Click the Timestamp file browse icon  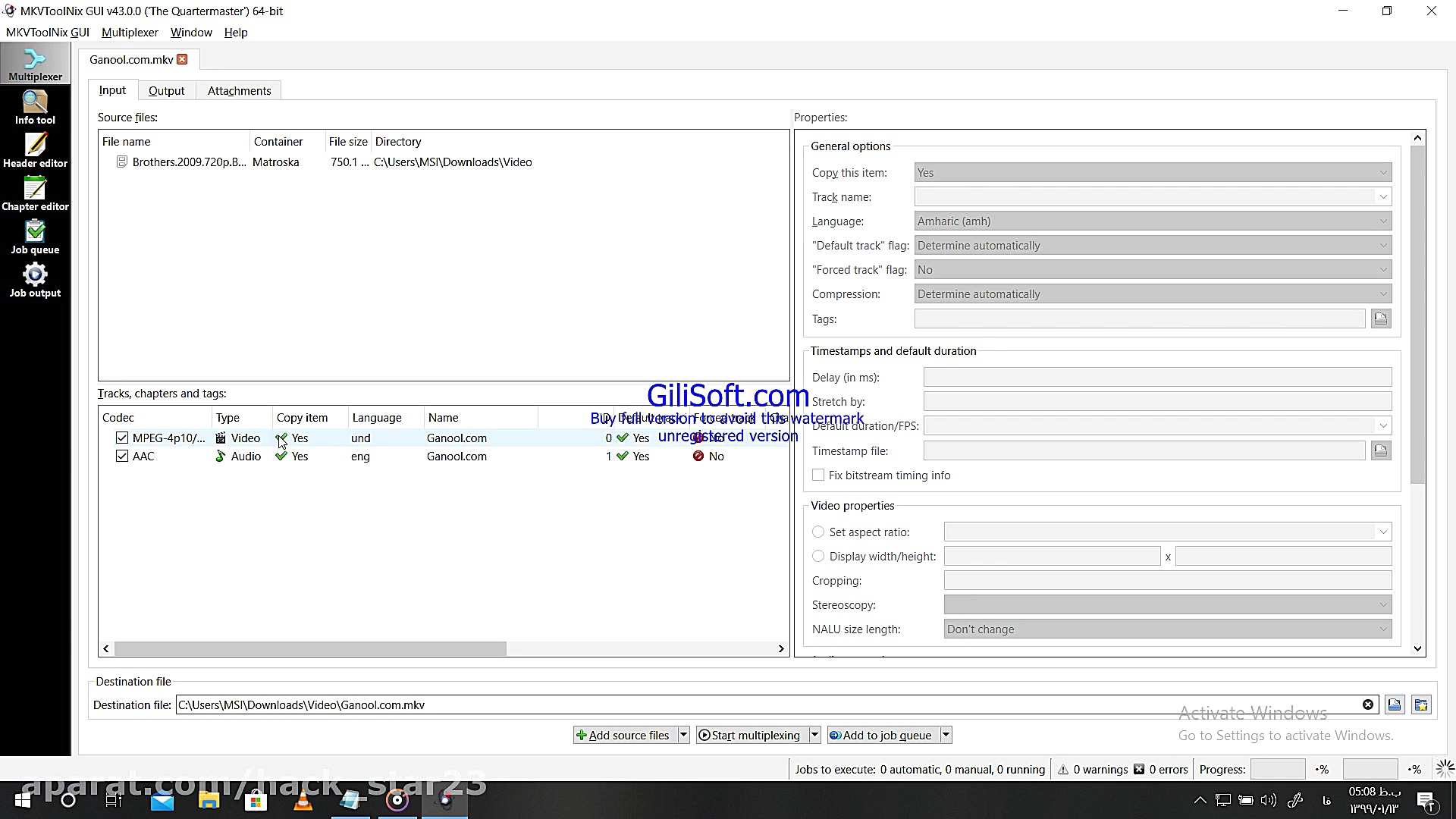tap(1380, 451)
